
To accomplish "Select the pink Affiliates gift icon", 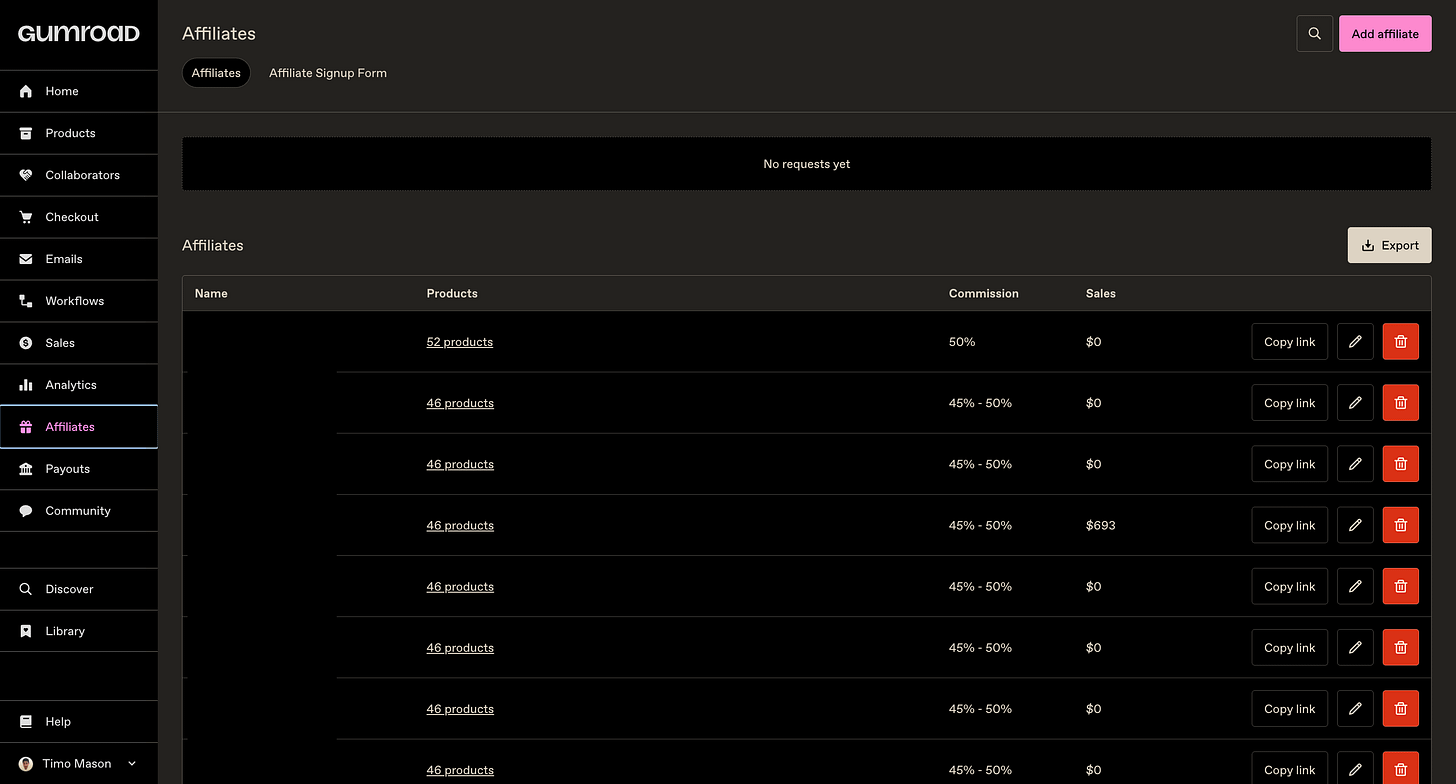I will (x=26, y=427).
